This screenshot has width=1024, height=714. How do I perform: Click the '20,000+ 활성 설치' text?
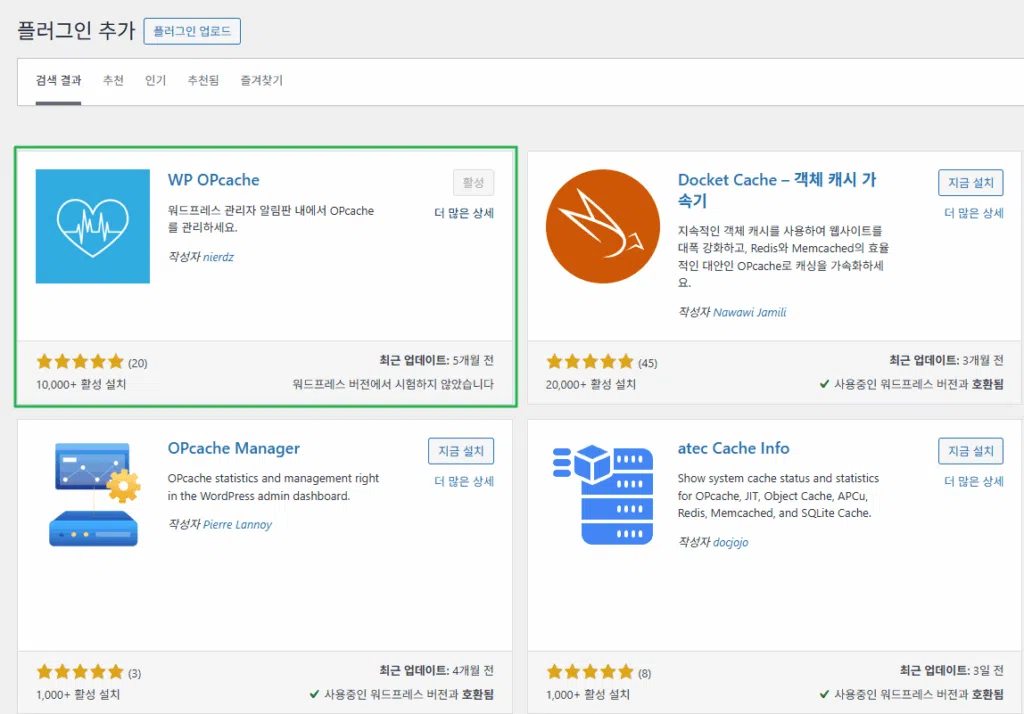tap(591, 385)
